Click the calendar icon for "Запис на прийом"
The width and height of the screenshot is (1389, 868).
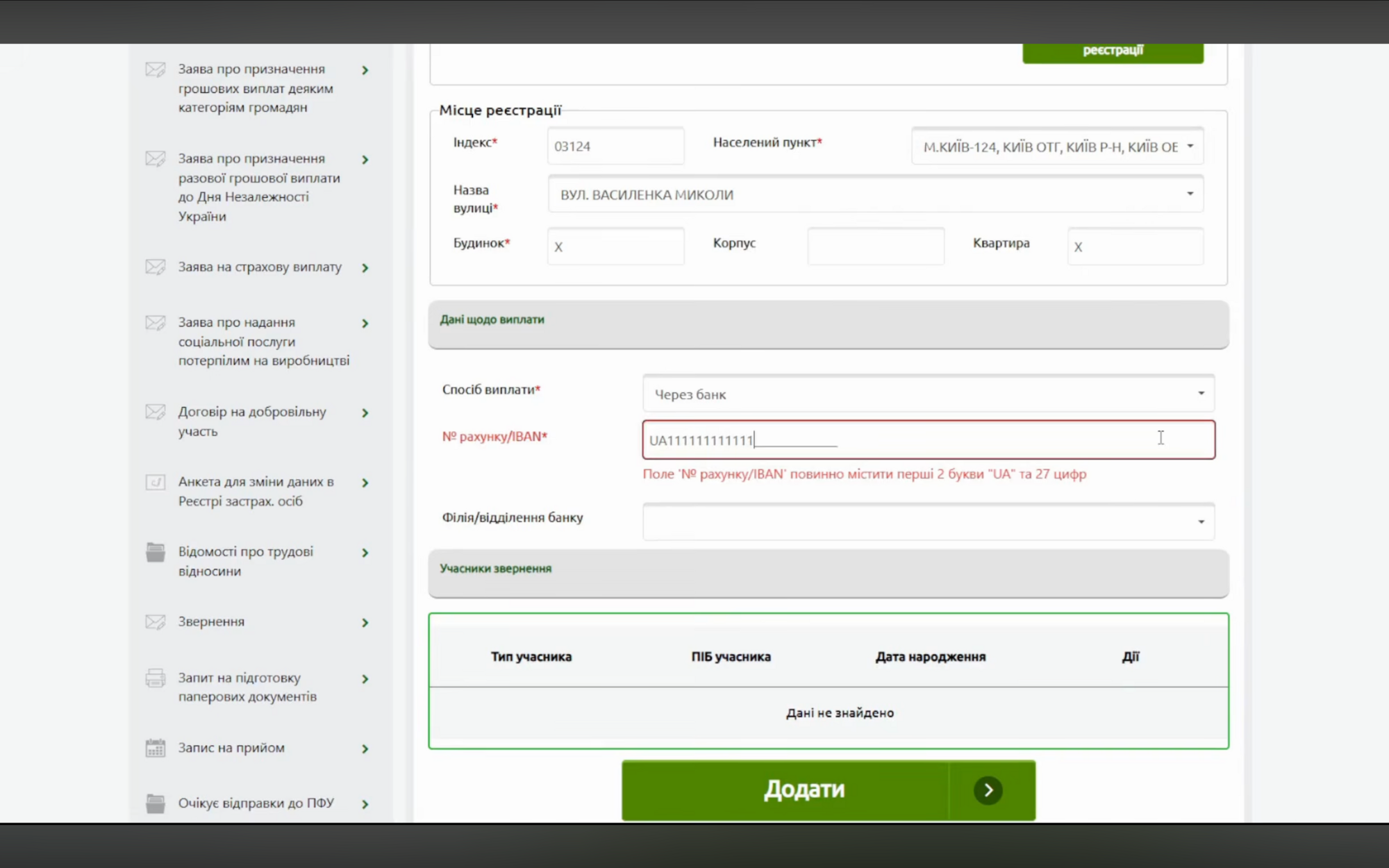tap(154, 749)
